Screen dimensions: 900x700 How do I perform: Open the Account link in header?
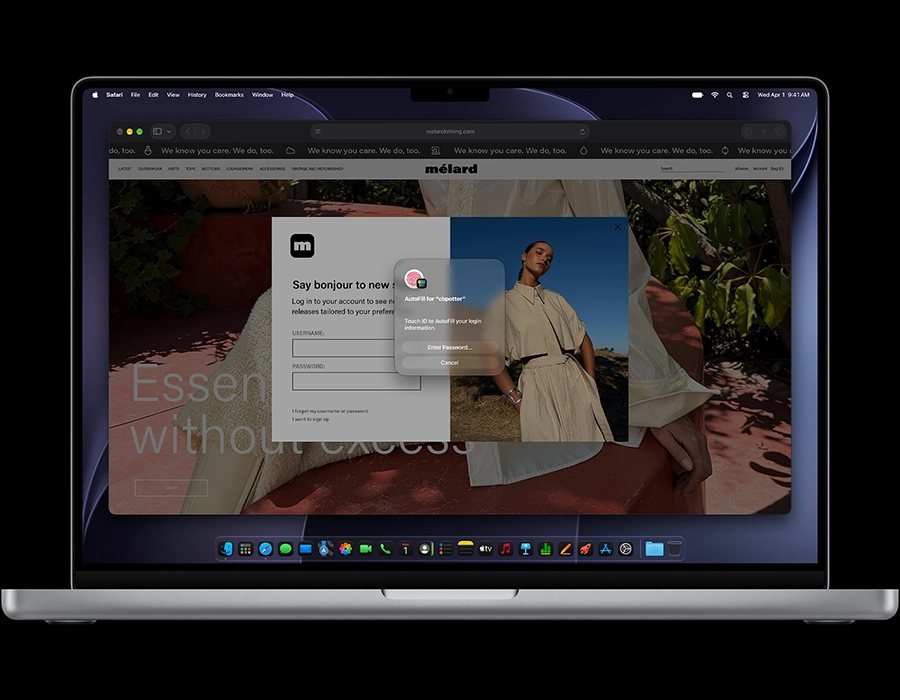click(x=760, y=169)
